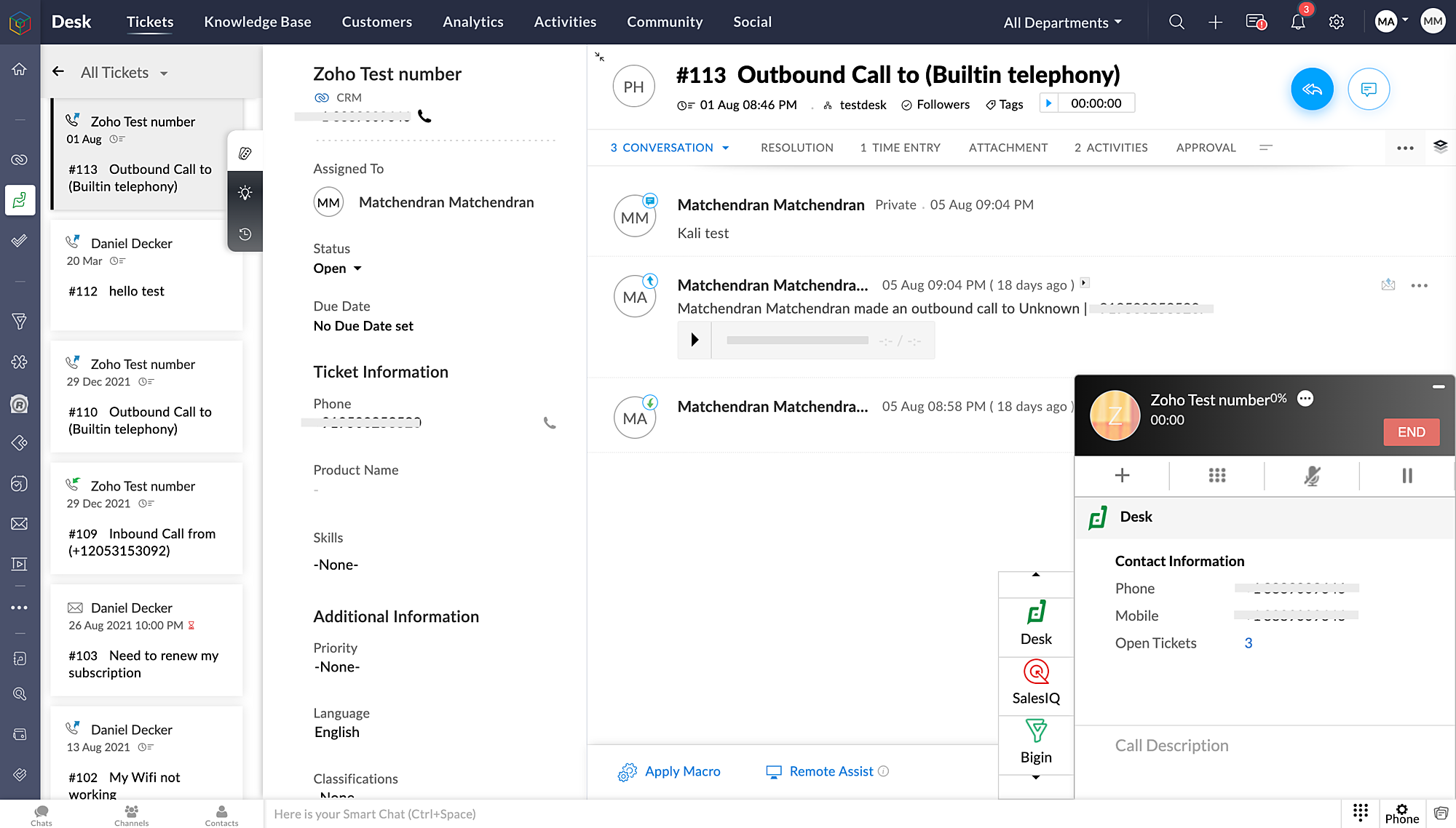Open call widget more options bubble
The image size is (1456, 828).
[1305, 399]
